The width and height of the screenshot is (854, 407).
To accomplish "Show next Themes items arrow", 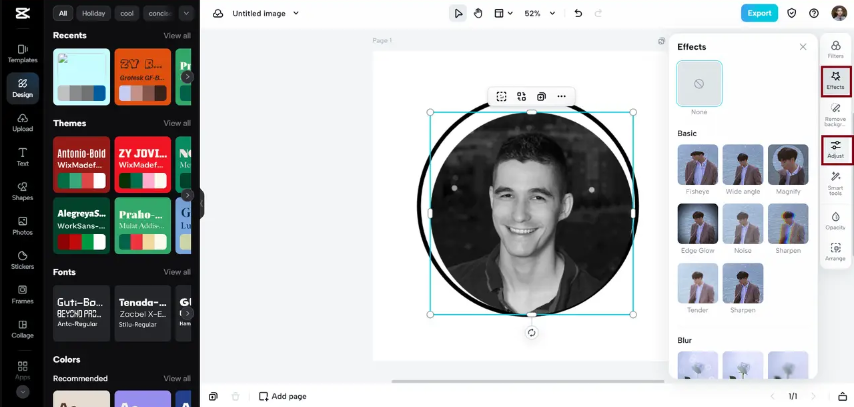I will [187, 195].
